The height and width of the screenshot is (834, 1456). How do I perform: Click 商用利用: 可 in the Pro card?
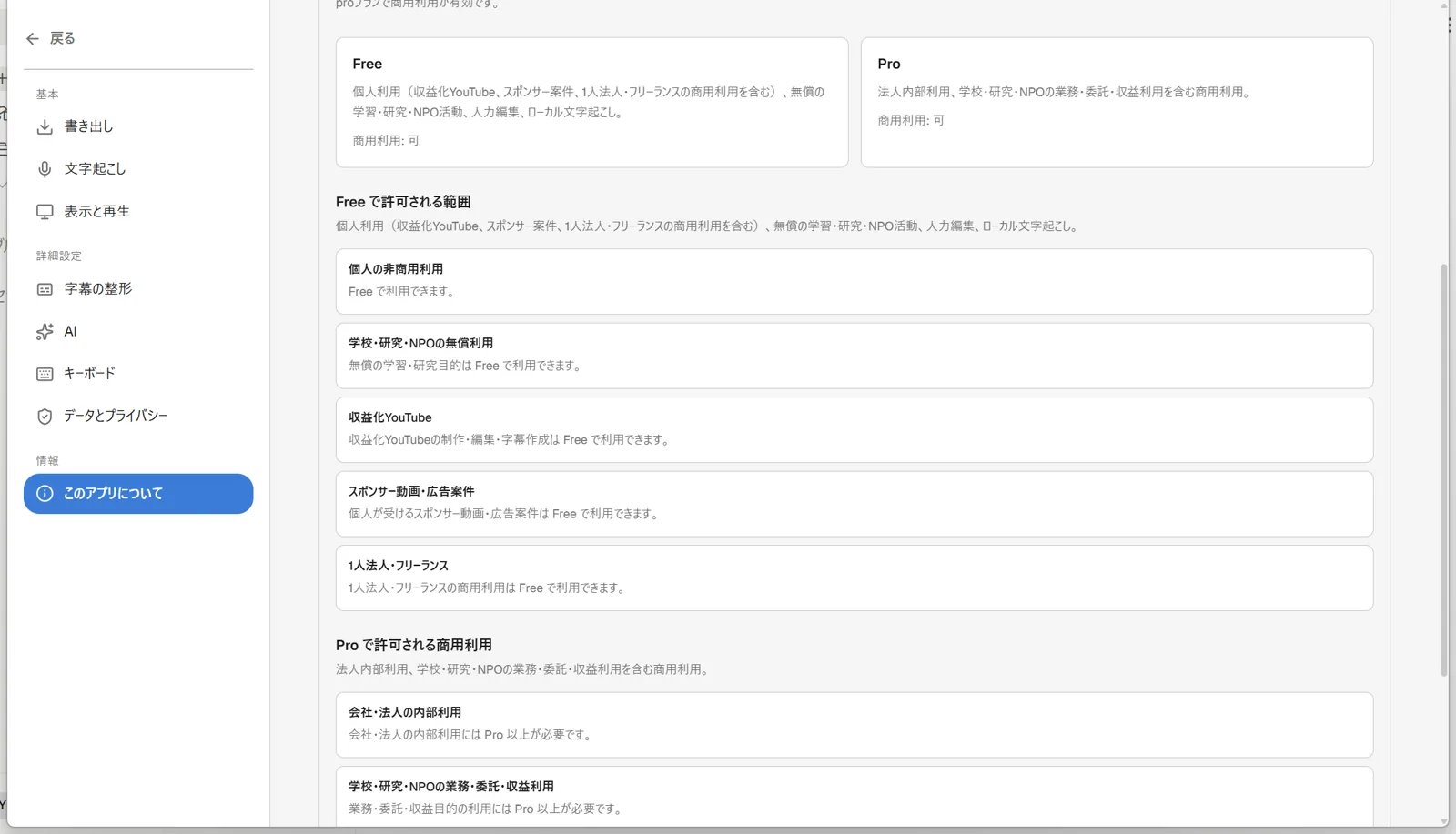(x=911, y=120)
